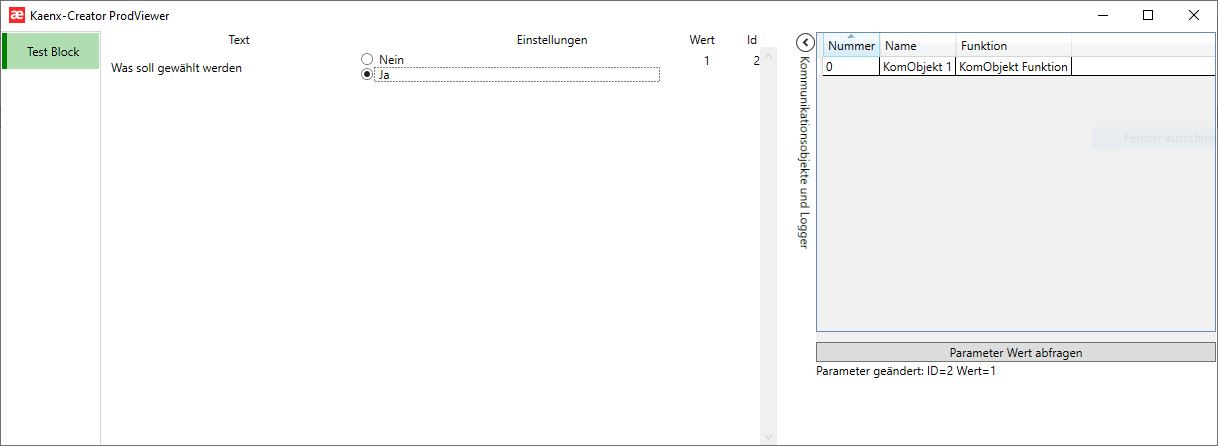Screen dimensions: 1218x446
Task: Click the Text column heading
Action: pos(239,40)
